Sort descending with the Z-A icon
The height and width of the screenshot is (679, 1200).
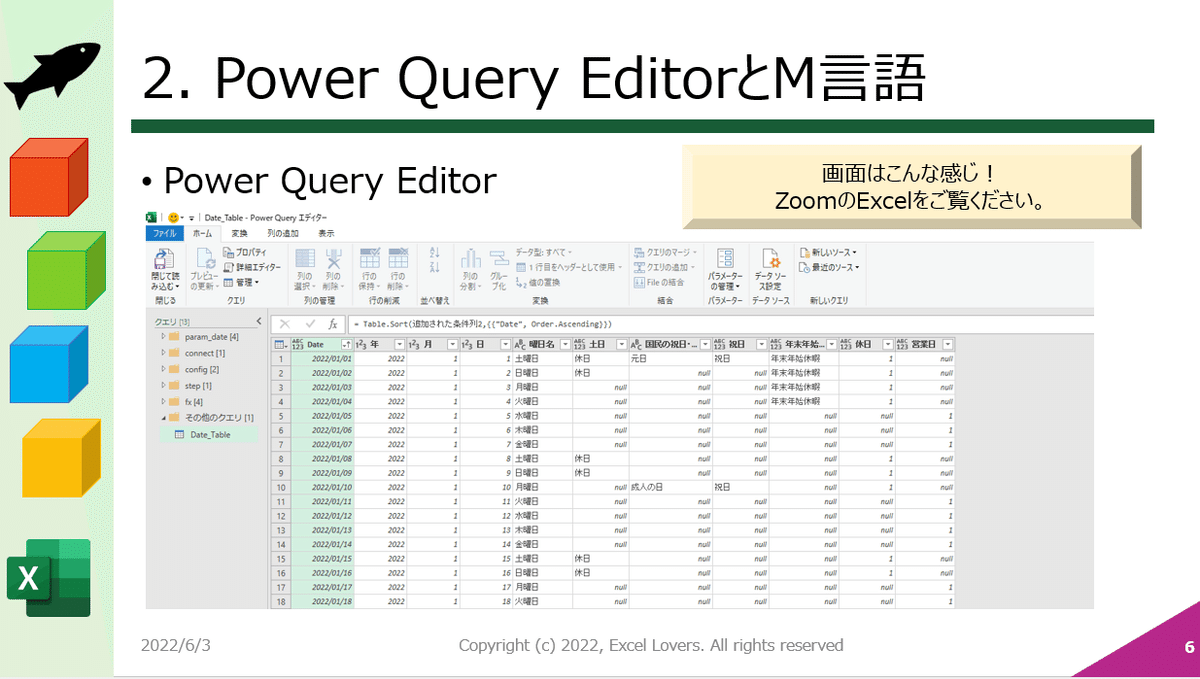tap(435, 267)
